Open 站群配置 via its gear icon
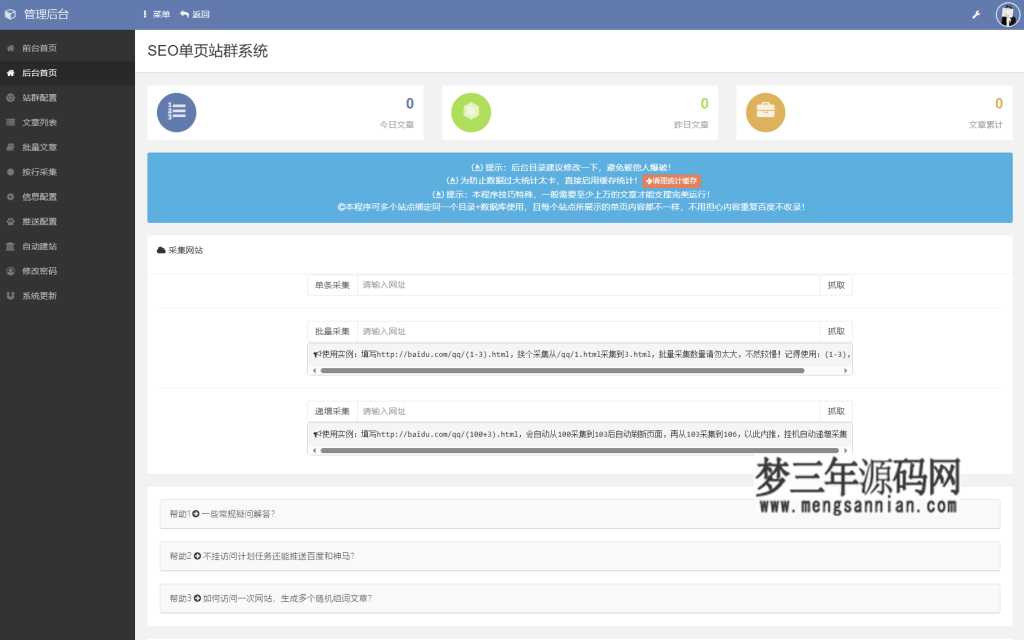Viewport: 1024px width, 640px height. click(x=11, y=97)
